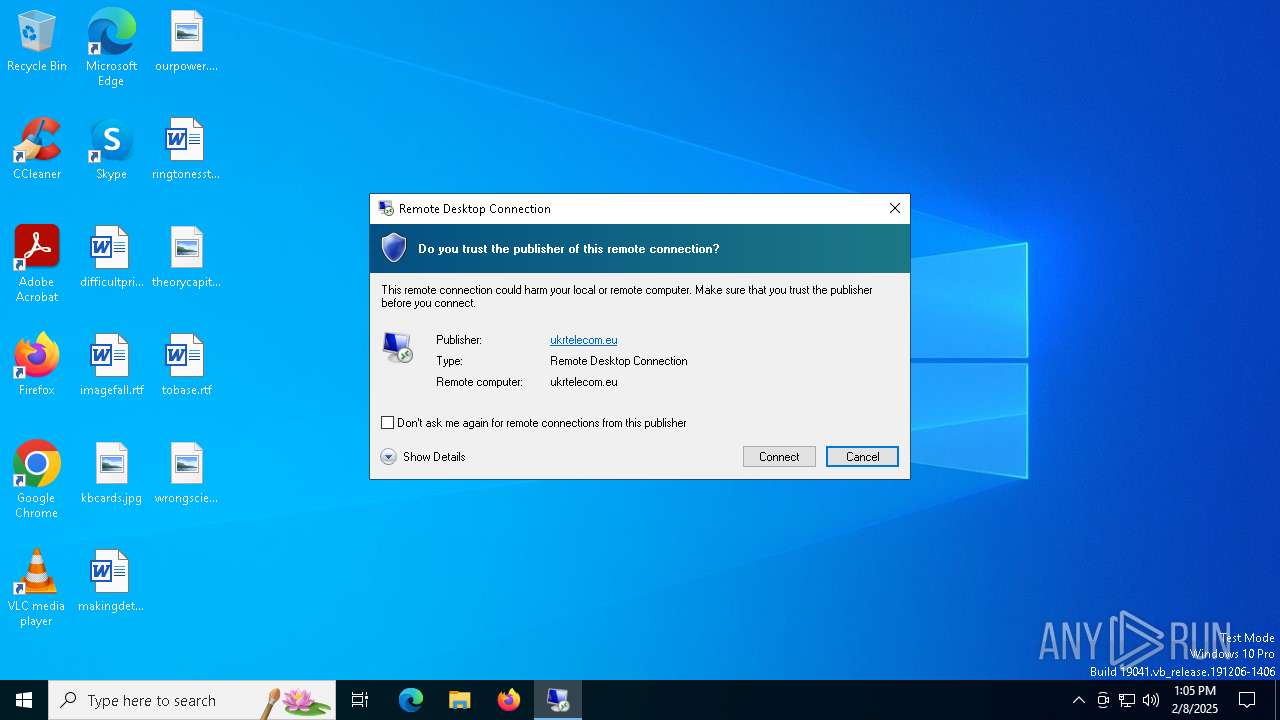Show hidden system tray icons

point(1078,700)
